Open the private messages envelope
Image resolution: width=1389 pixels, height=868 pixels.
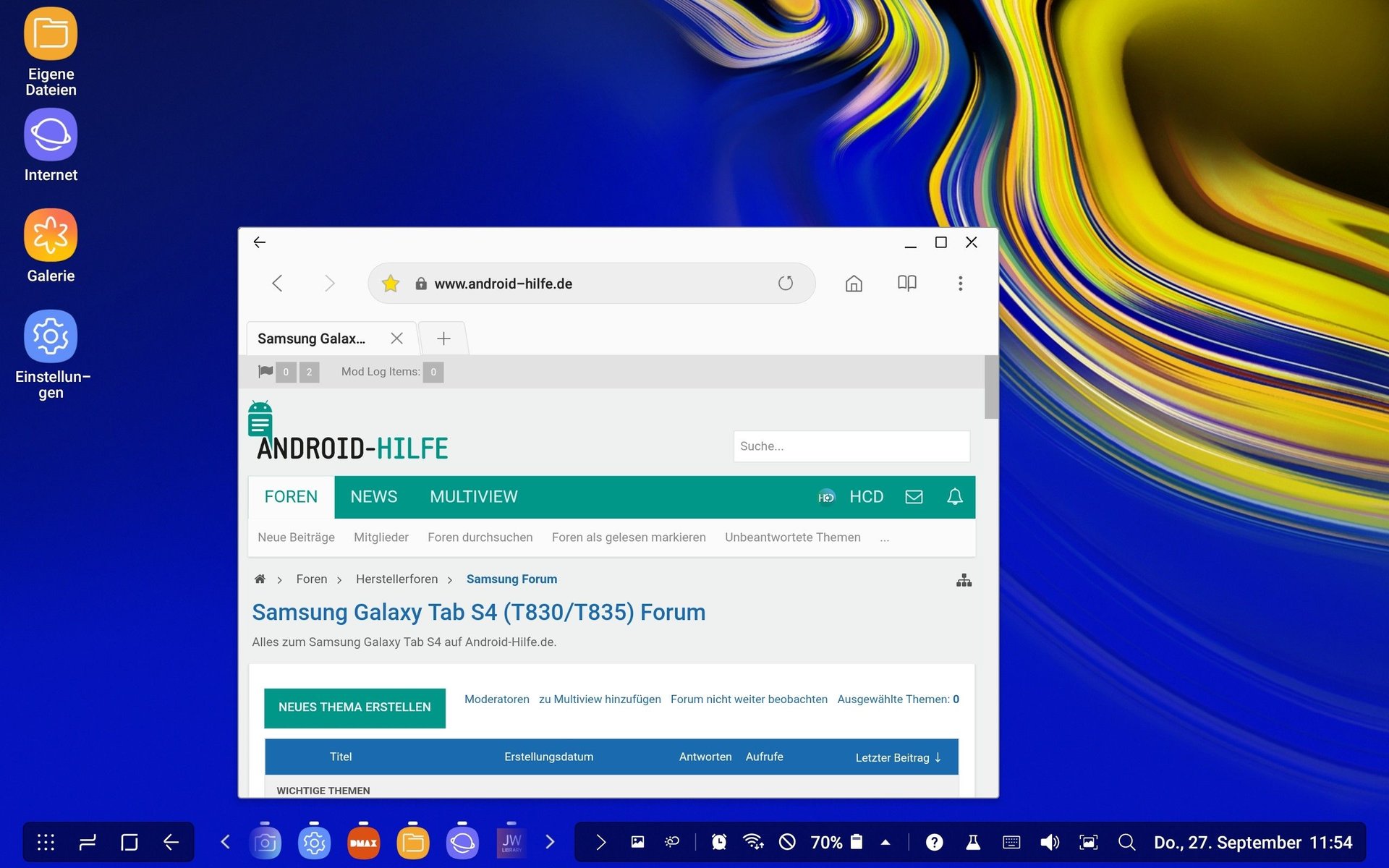coord(914,497)
